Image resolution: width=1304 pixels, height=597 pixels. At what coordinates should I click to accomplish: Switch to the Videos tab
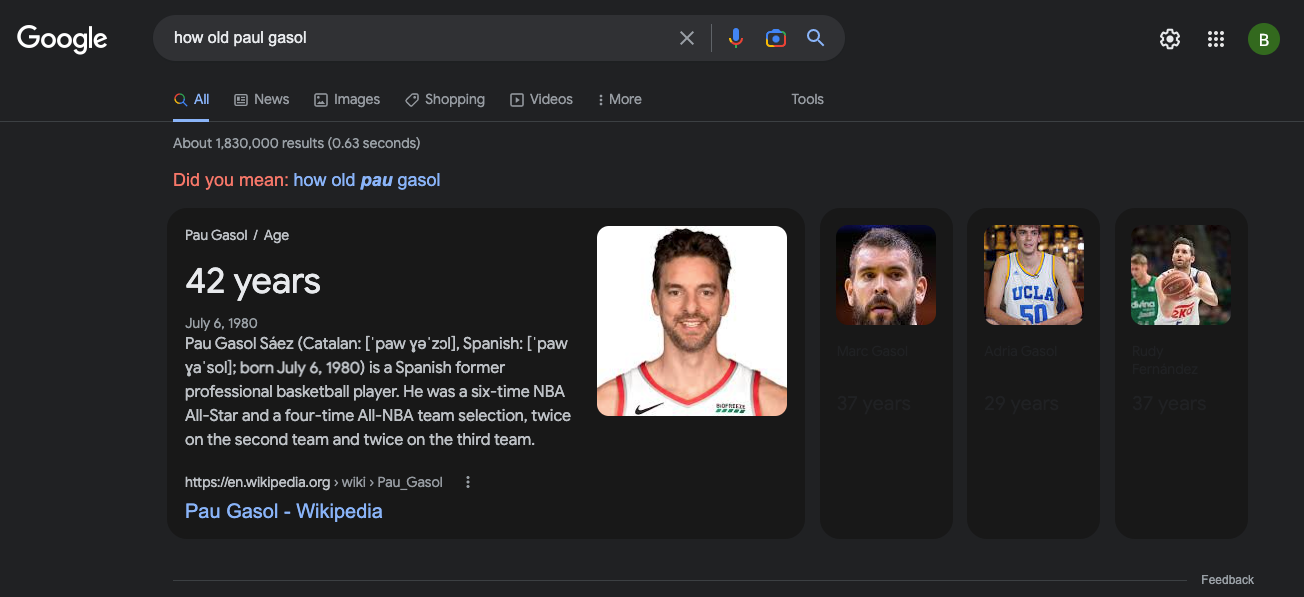(x=541, y=99)
